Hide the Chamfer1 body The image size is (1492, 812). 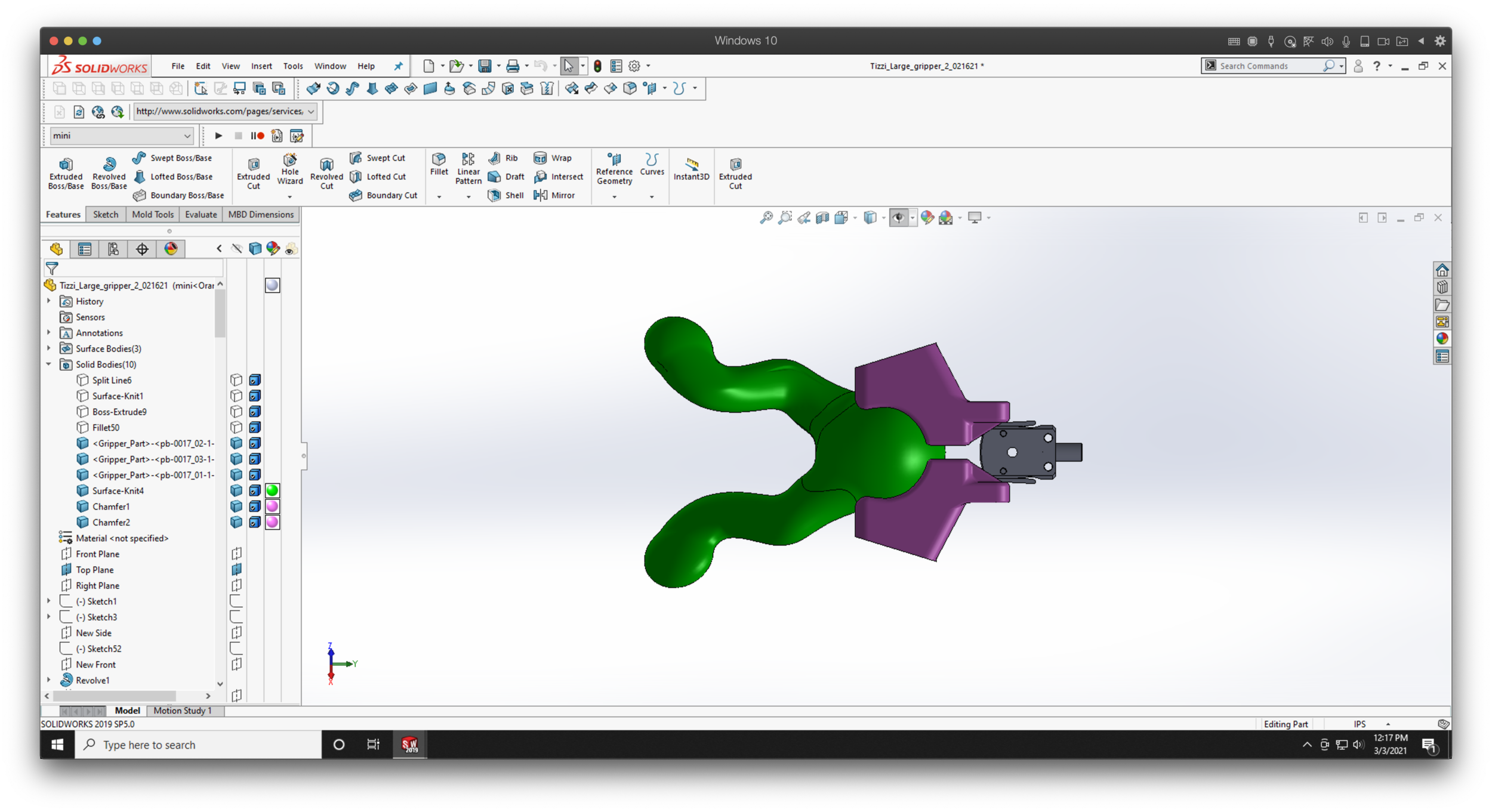(x=236, y=507)
